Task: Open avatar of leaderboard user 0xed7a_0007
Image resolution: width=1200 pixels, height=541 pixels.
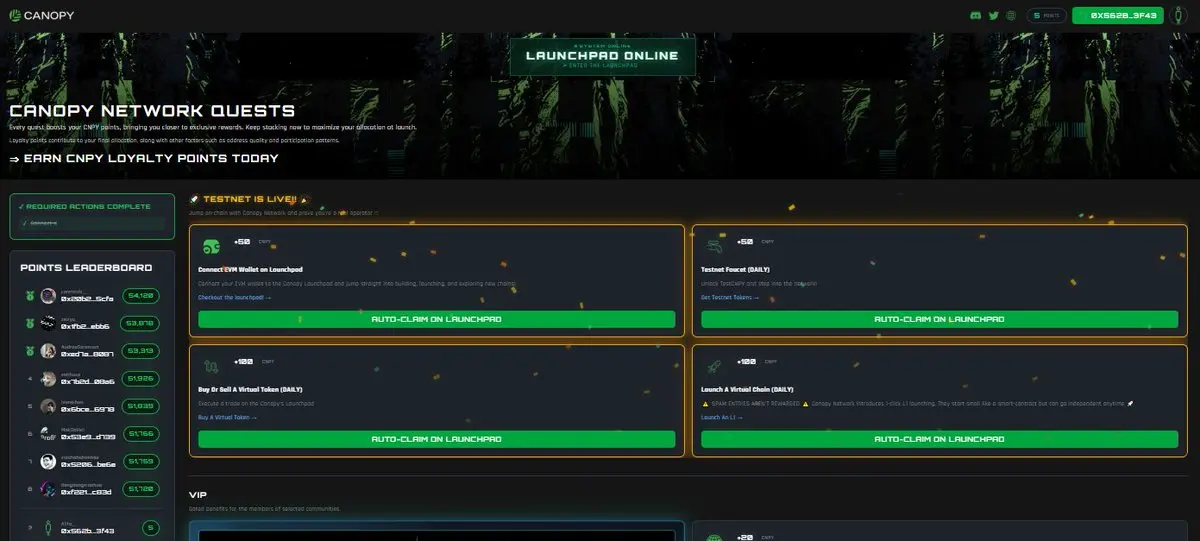Action: [48, 351]
